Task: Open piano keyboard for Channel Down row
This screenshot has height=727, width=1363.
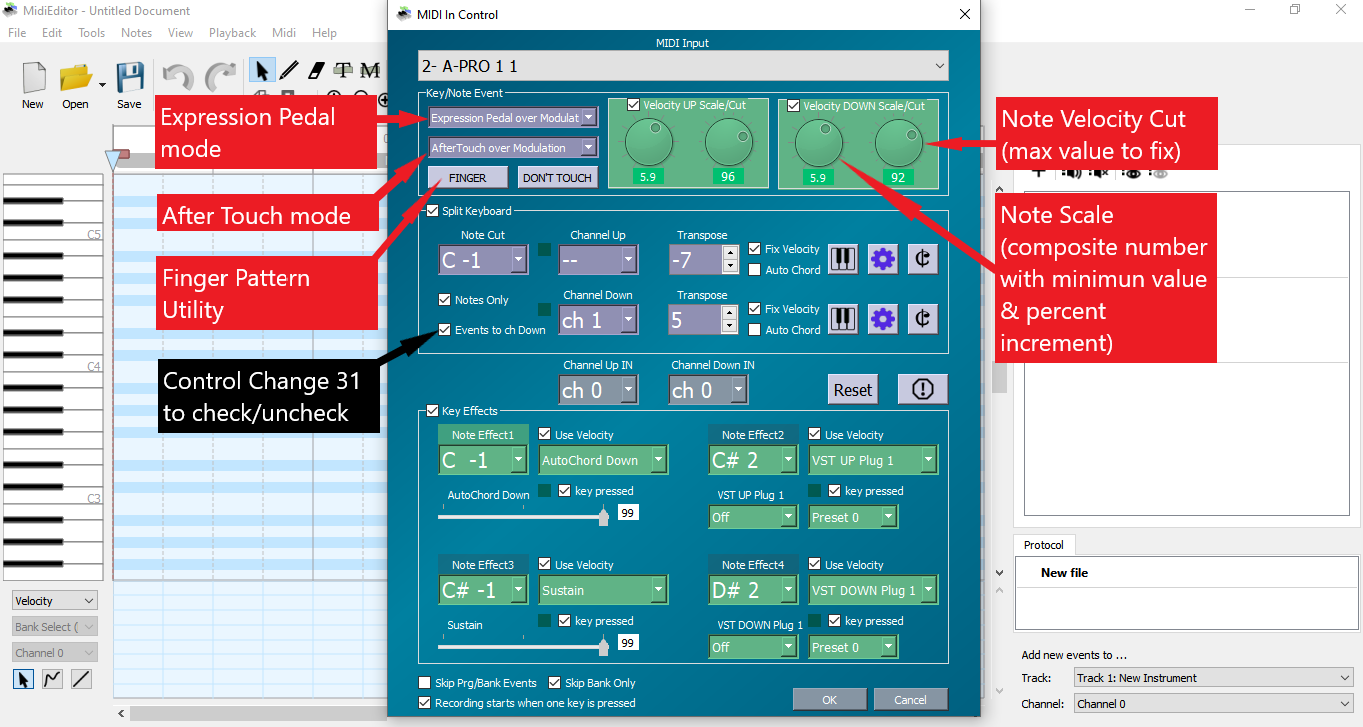Action: (843, 319)
